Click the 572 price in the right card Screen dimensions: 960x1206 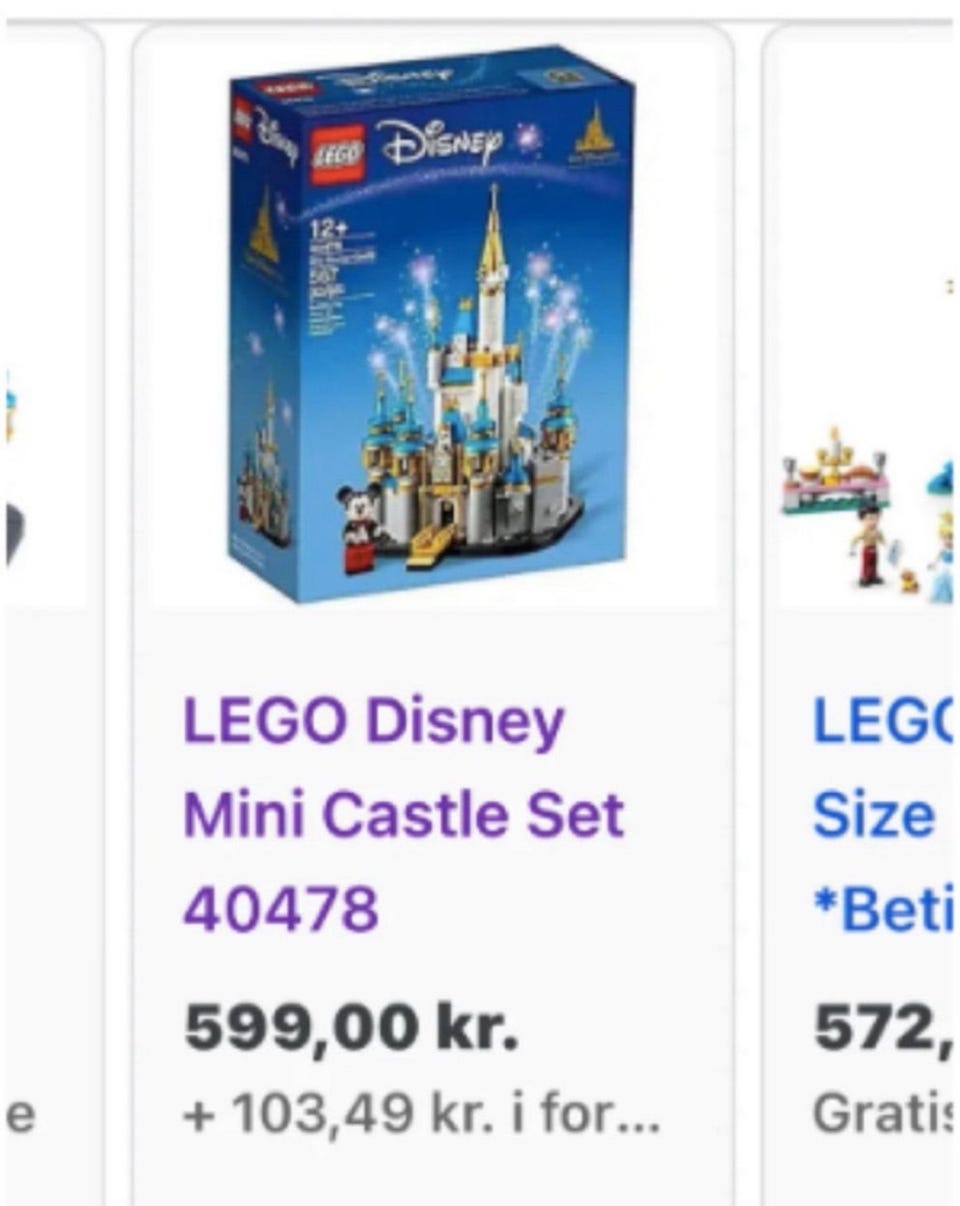[880, 1028]
